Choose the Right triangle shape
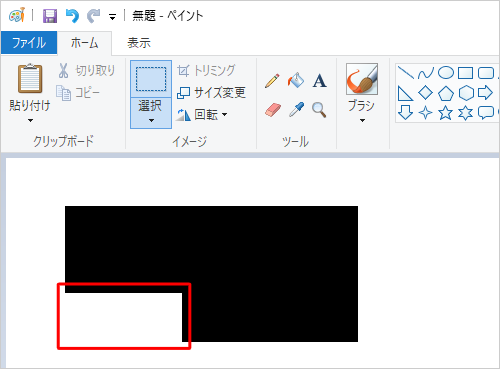 (x=405, y=93)
